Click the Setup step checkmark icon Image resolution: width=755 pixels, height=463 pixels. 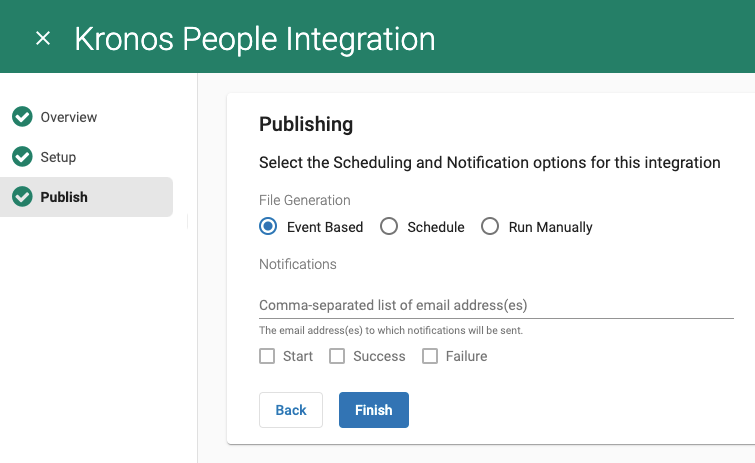pyautogui.click(x=22, y=156)
